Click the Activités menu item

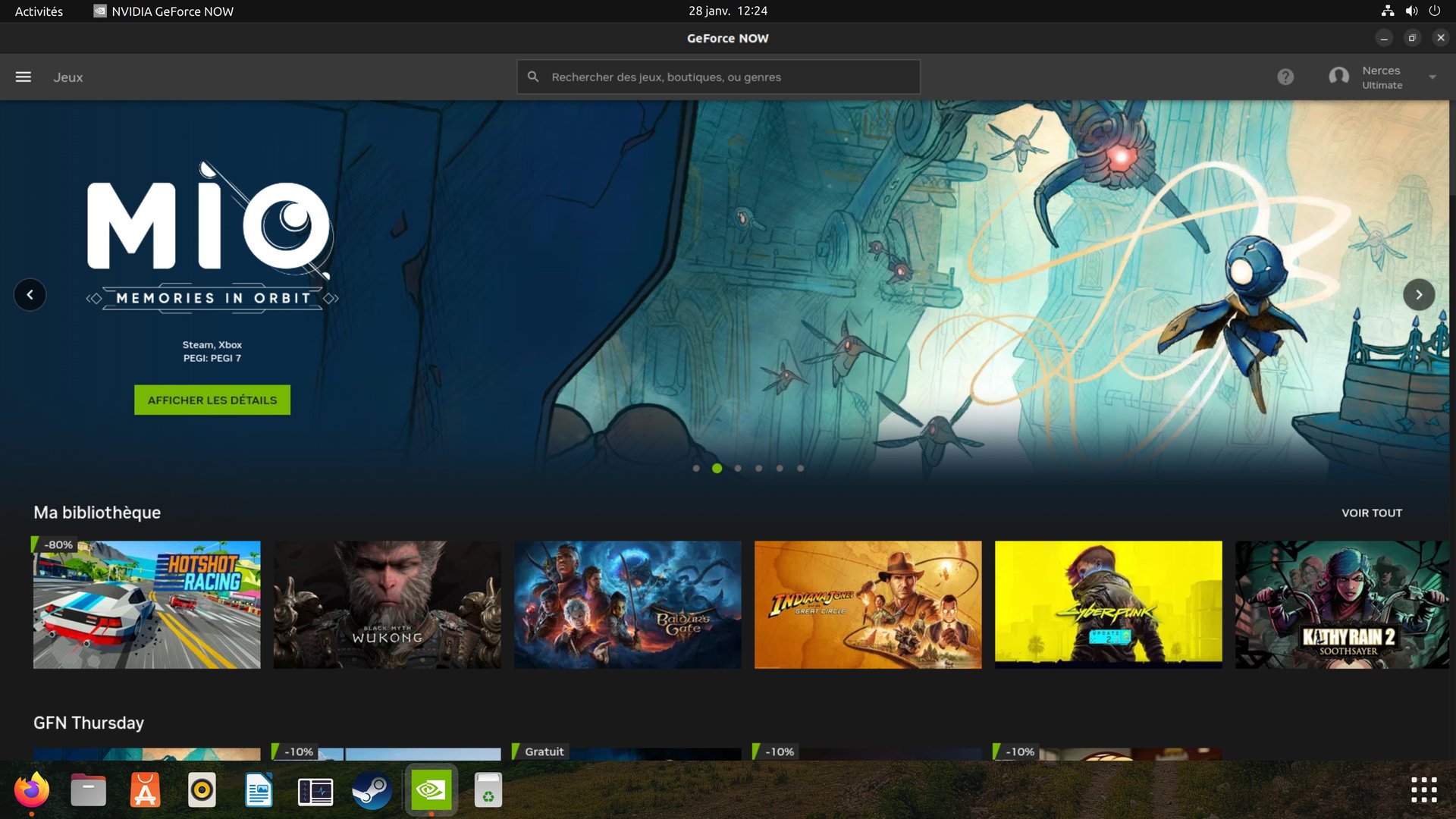click(36, 11)
